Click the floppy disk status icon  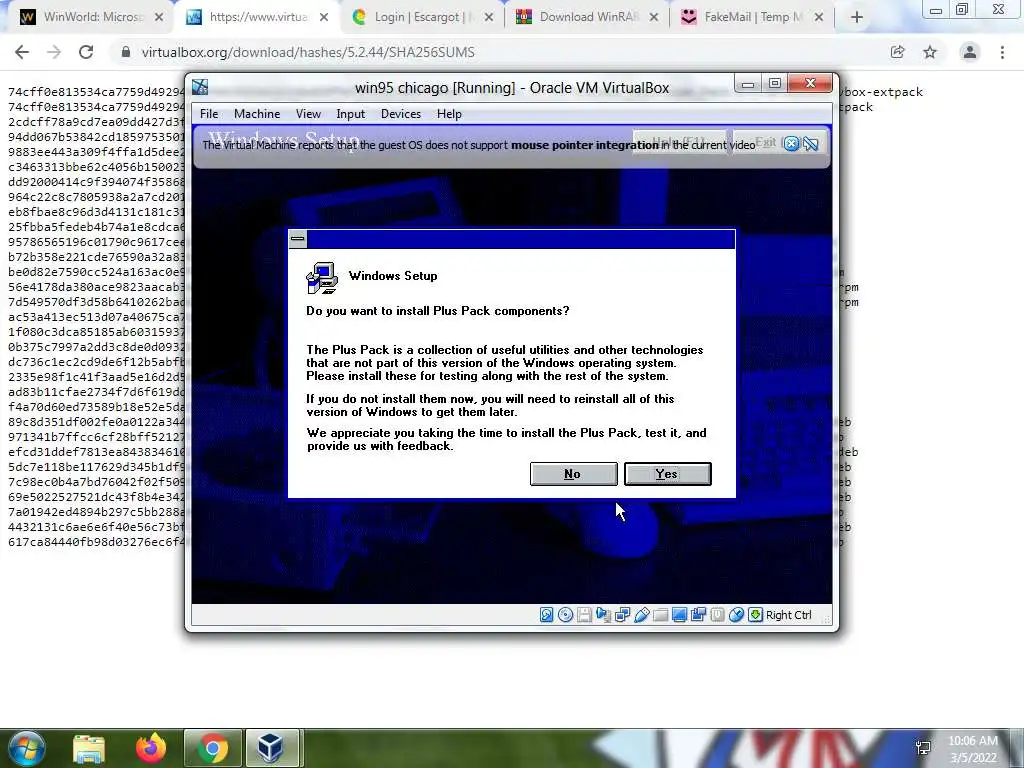584,615
